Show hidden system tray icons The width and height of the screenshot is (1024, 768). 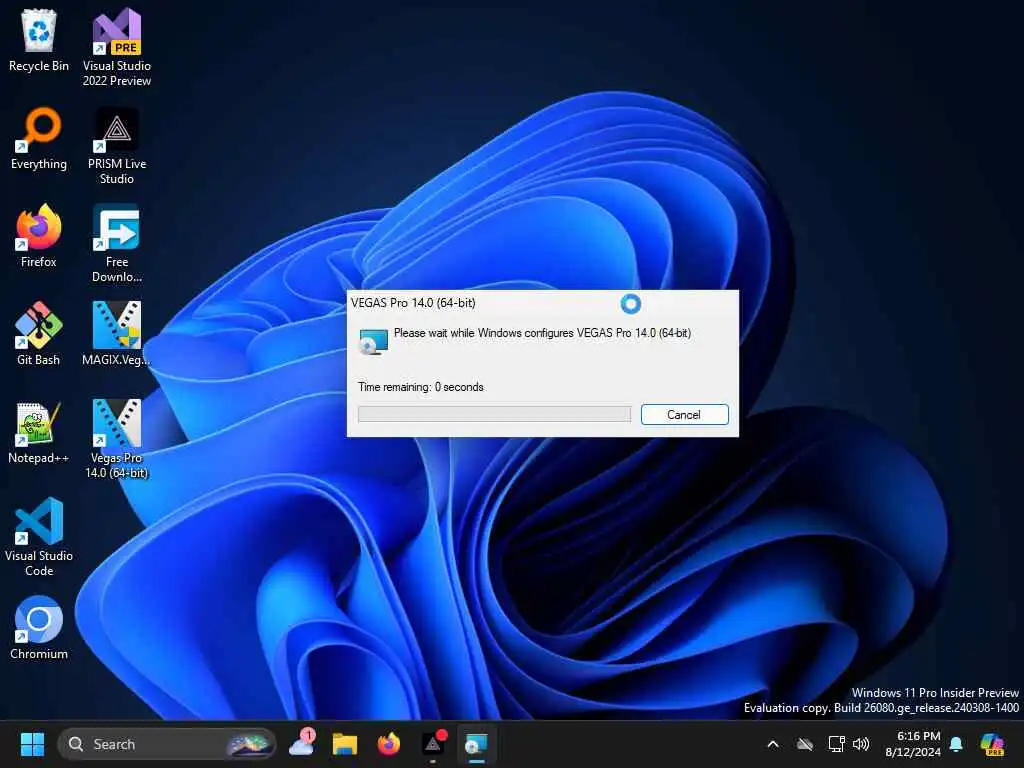pos(773,744)
